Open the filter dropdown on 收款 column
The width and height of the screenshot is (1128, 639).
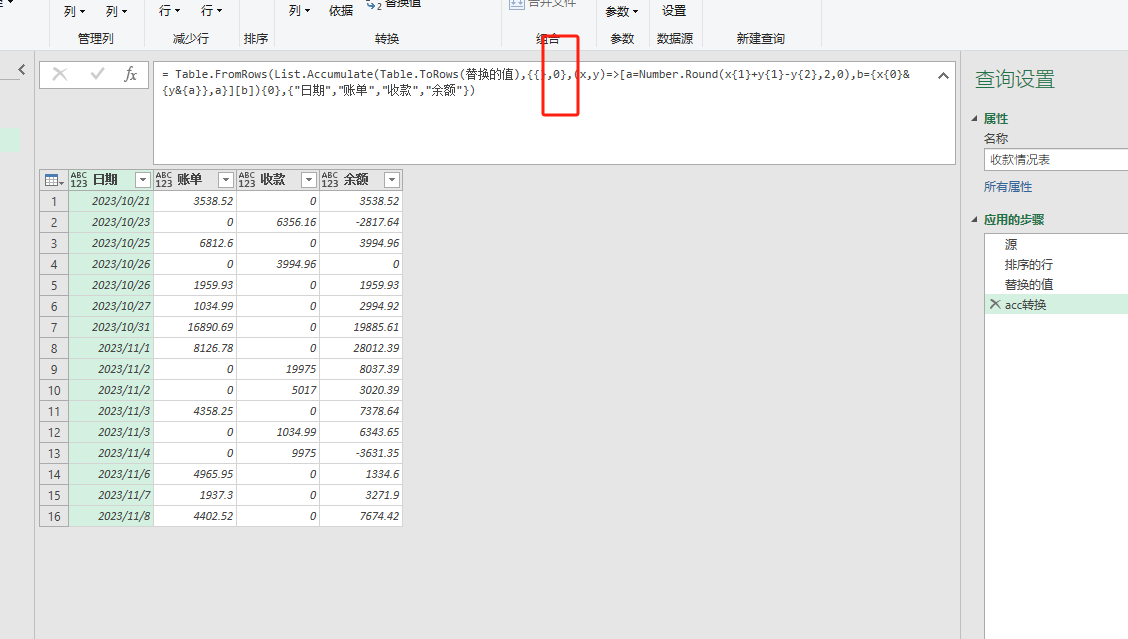point(307,181)
